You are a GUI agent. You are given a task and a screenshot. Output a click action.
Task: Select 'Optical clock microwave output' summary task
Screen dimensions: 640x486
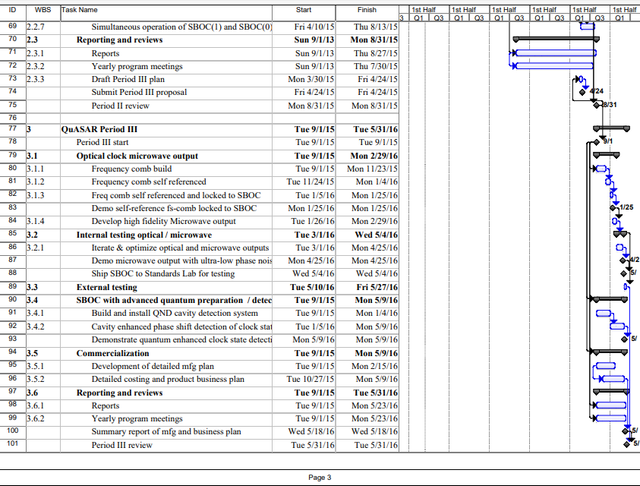[x=137, y=156]
